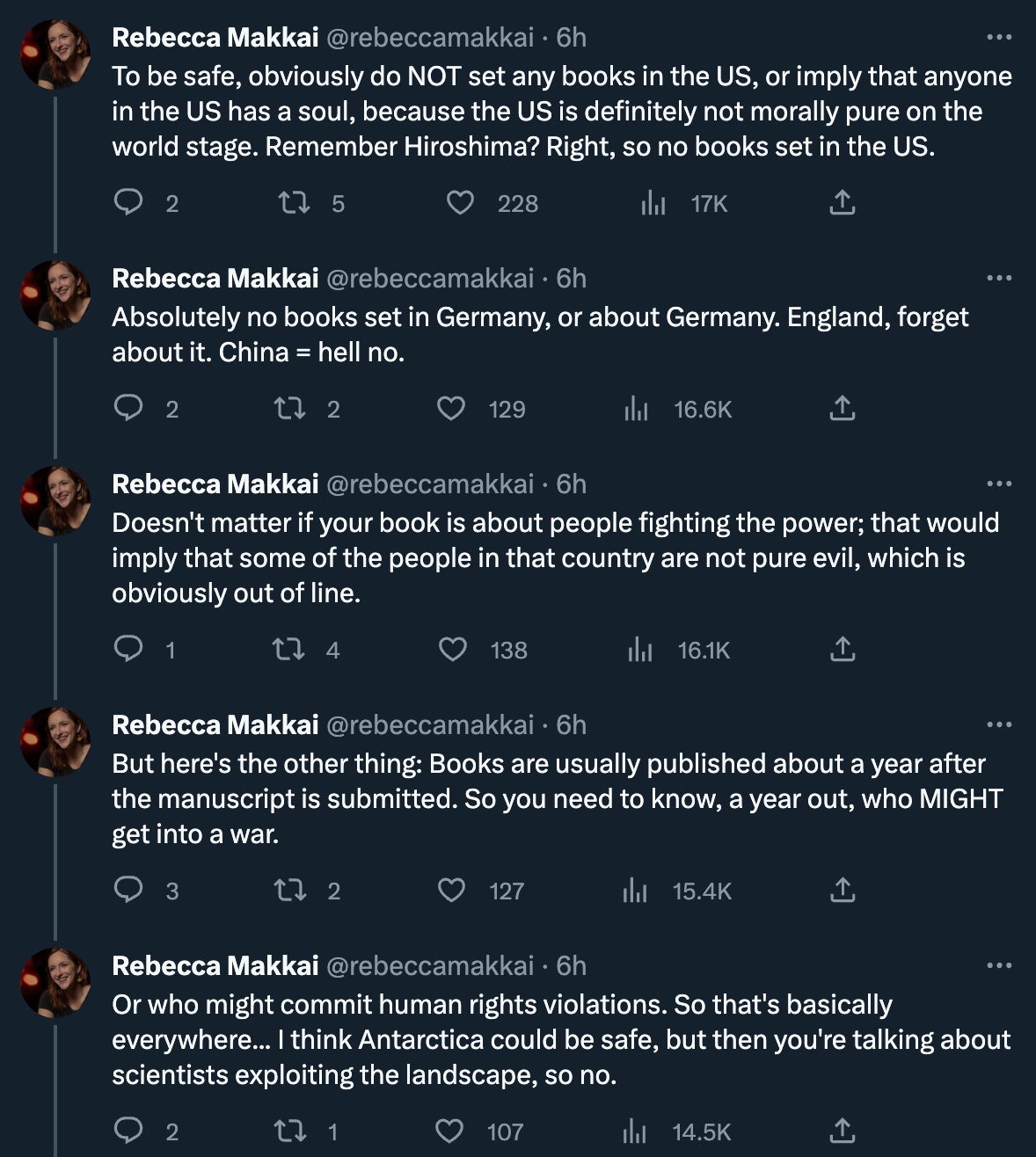Viewport: 1036px width, 1157px height.
Task: Open Rebecca Makkai's profile from the first tweet
Action: pos(215,38)
